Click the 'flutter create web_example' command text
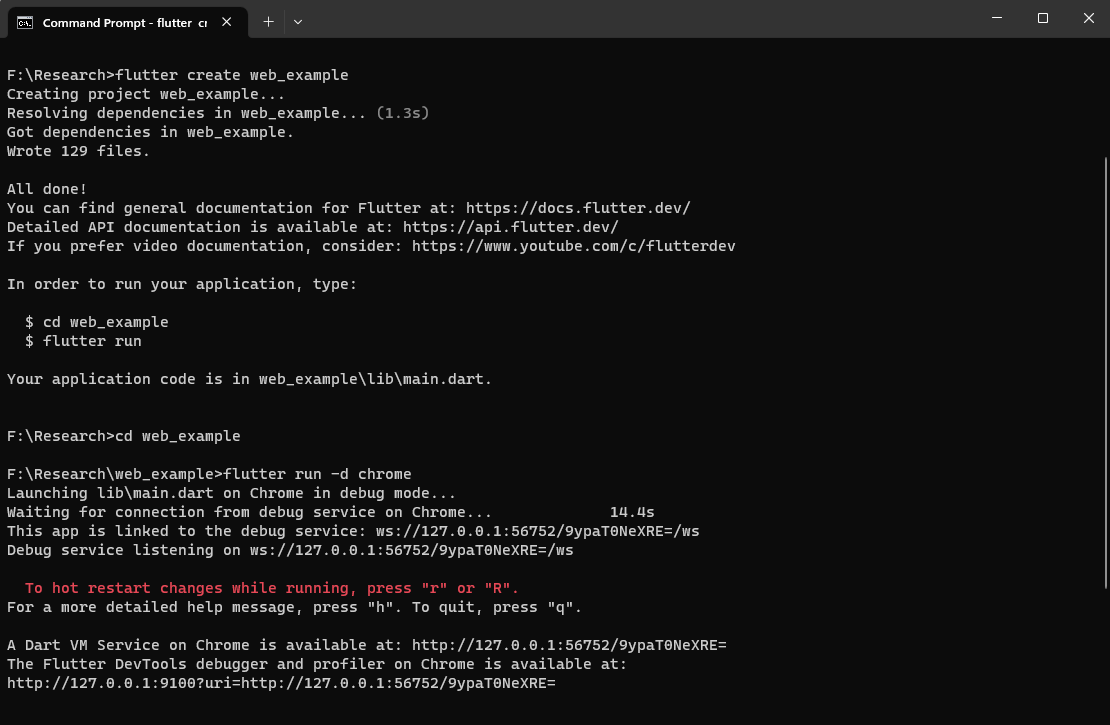 point(232,75)
